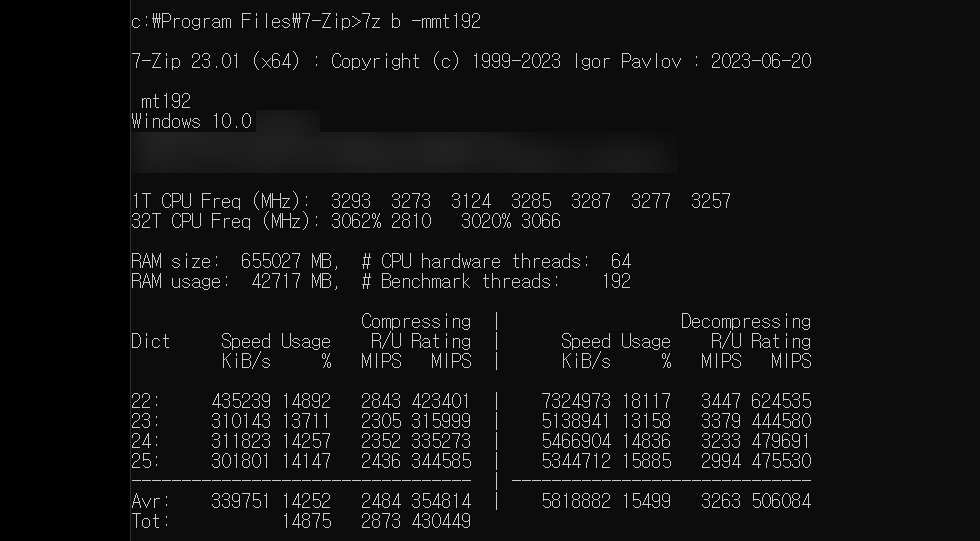
Task: Click the blurred system information line
Action: [404, 152]
